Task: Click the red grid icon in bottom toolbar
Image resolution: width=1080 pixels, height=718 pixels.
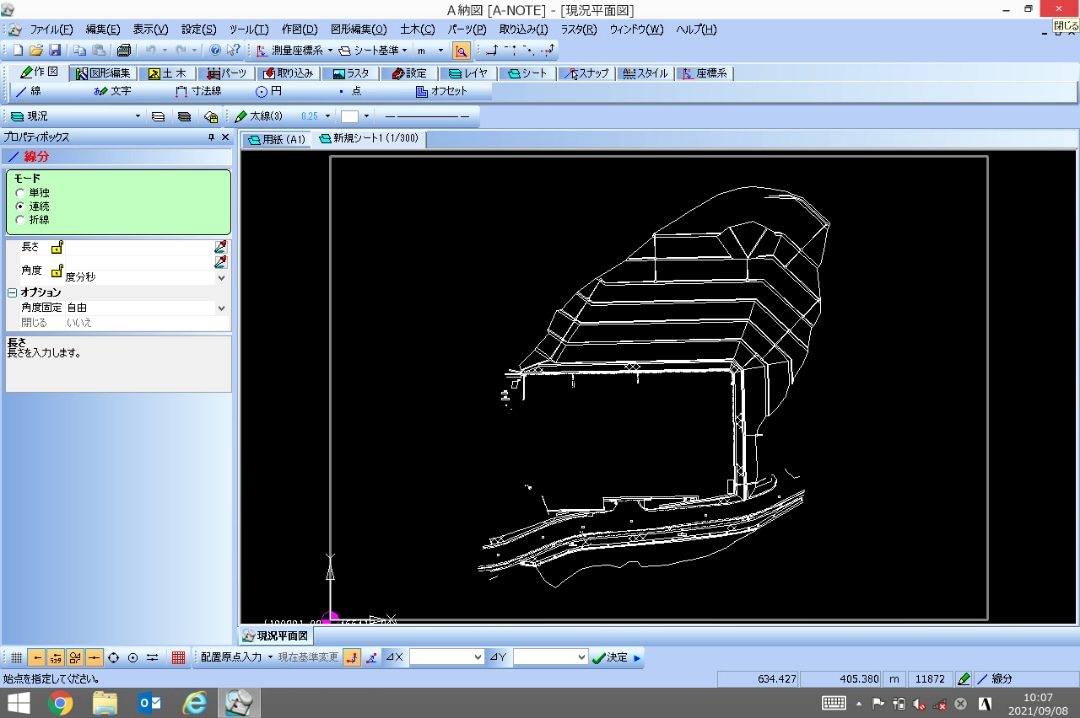Action: [x=178, y=657]
